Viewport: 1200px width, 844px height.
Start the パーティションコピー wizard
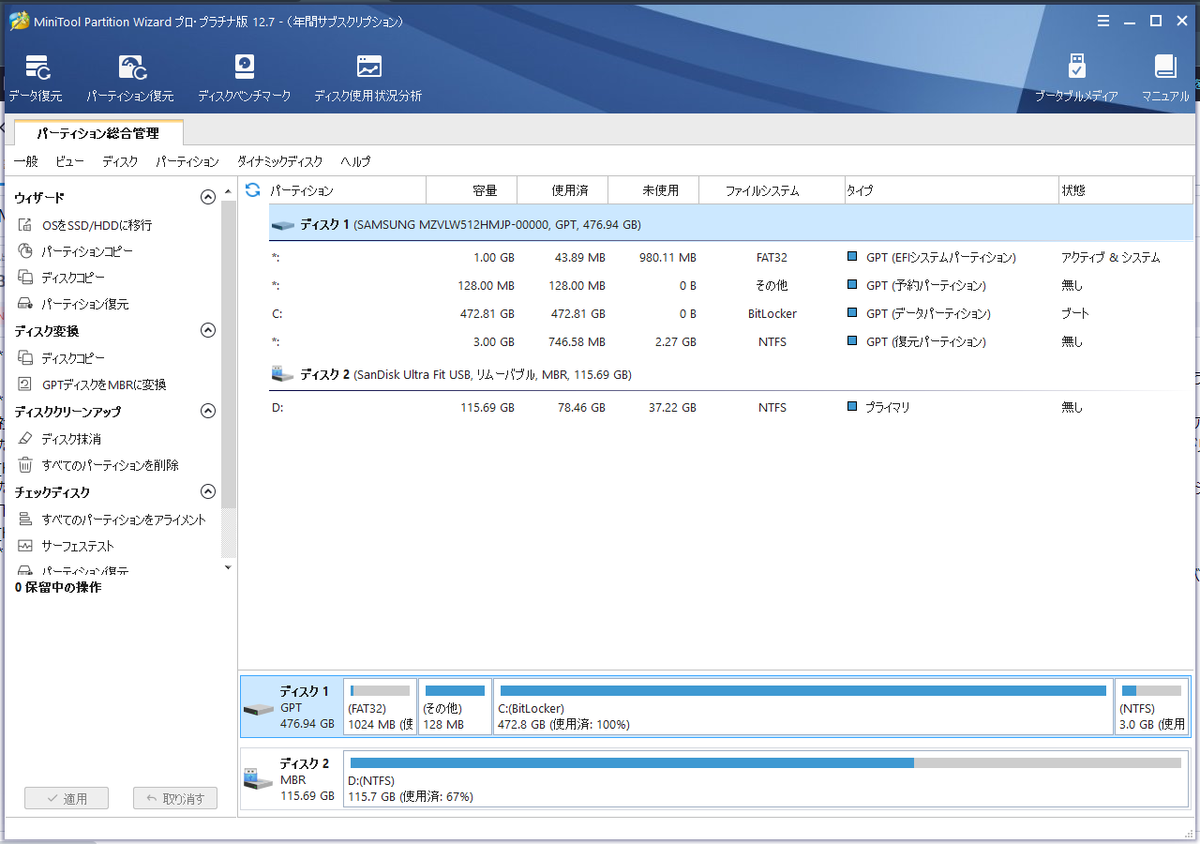pos(87,252)
